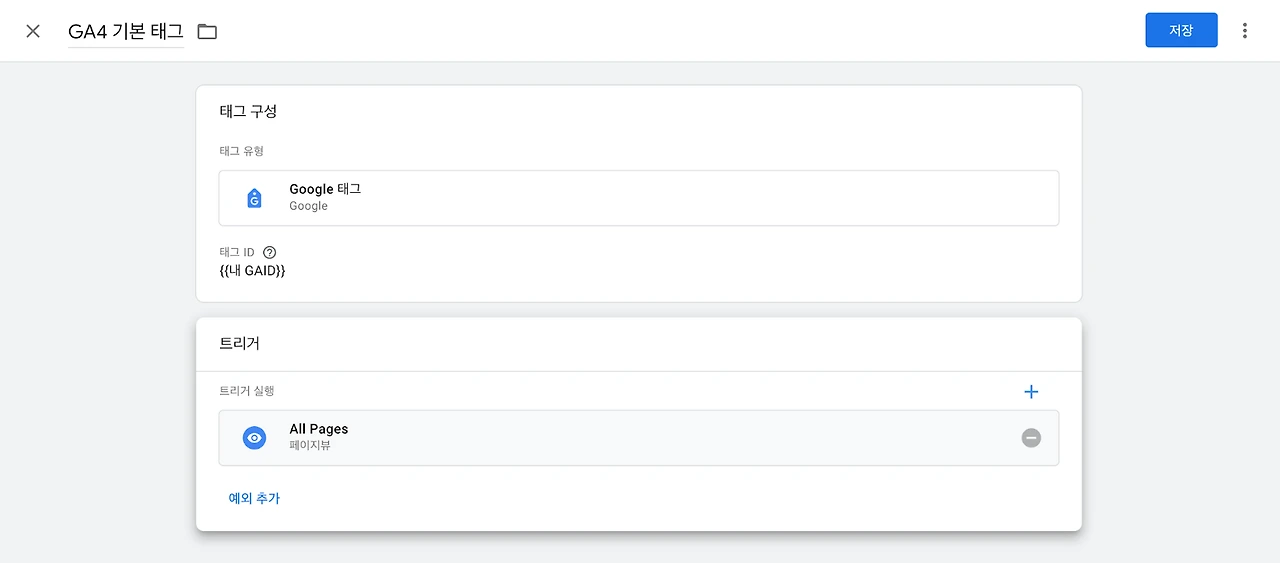Click the GA4 기본 태그 name field

[x=125, y=31]
